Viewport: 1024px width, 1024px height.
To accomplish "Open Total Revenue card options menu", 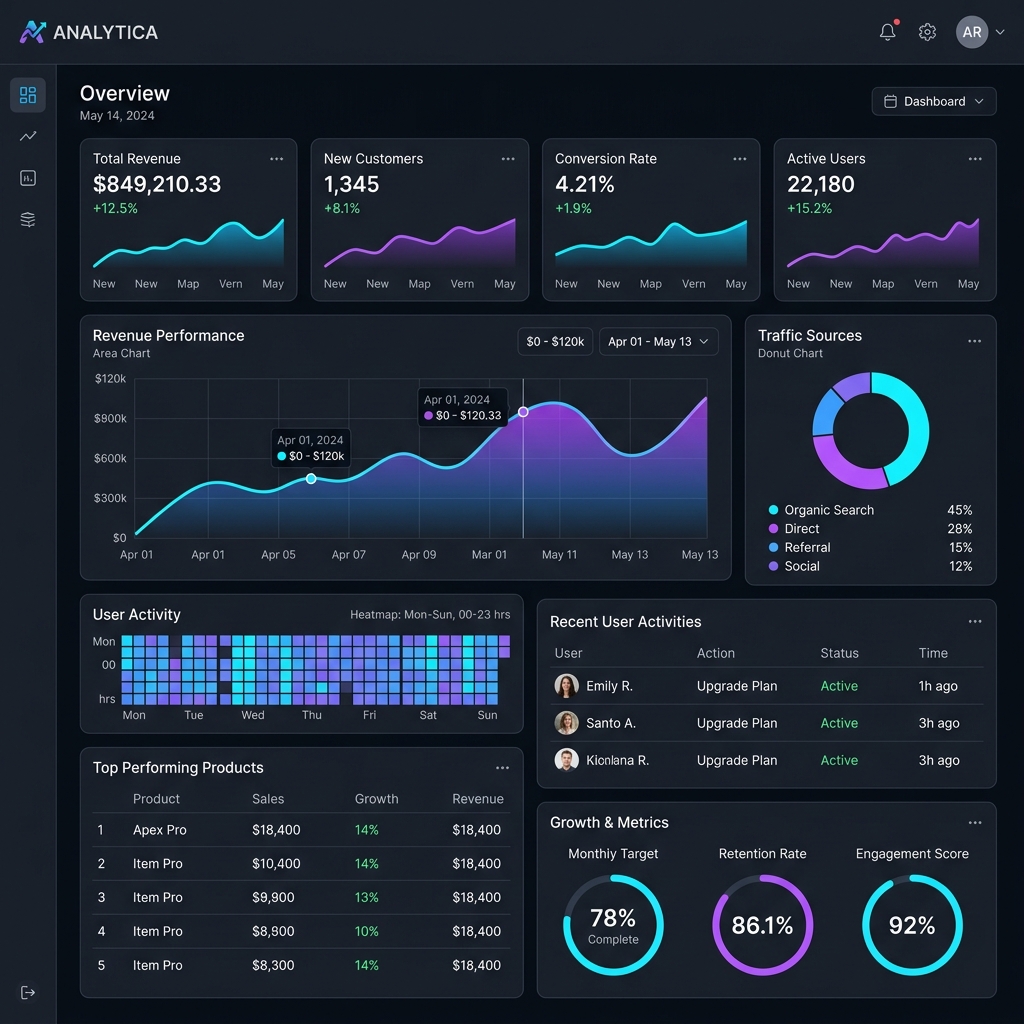I will pyautogui.click(x=277, y=159).
